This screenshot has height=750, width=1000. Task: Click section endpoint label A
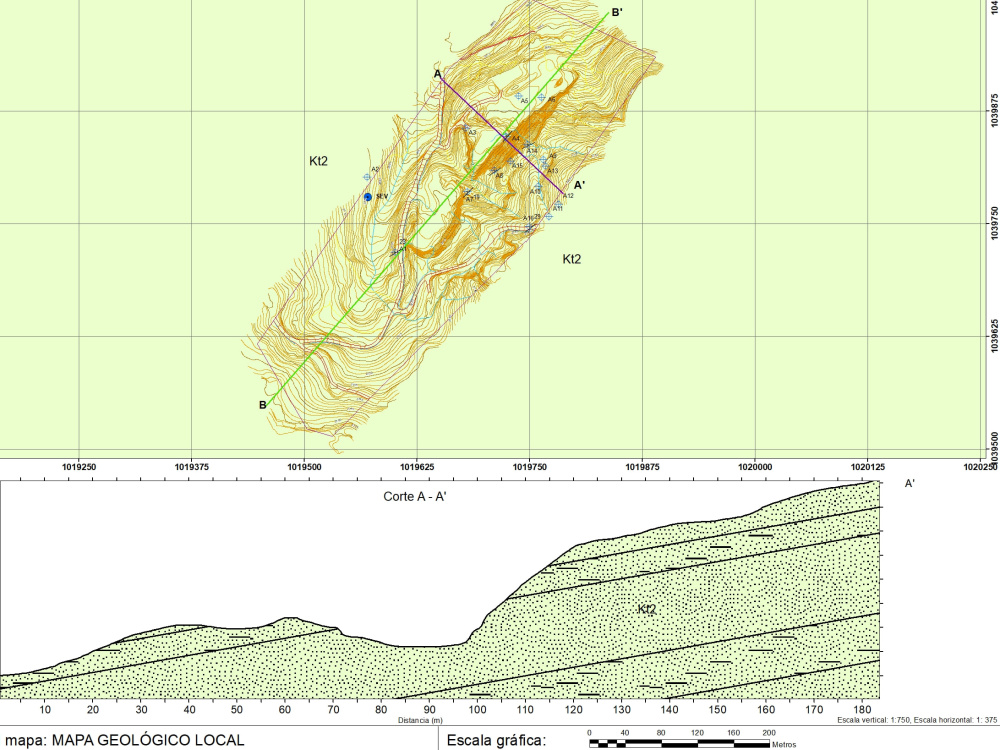(438, 74)
